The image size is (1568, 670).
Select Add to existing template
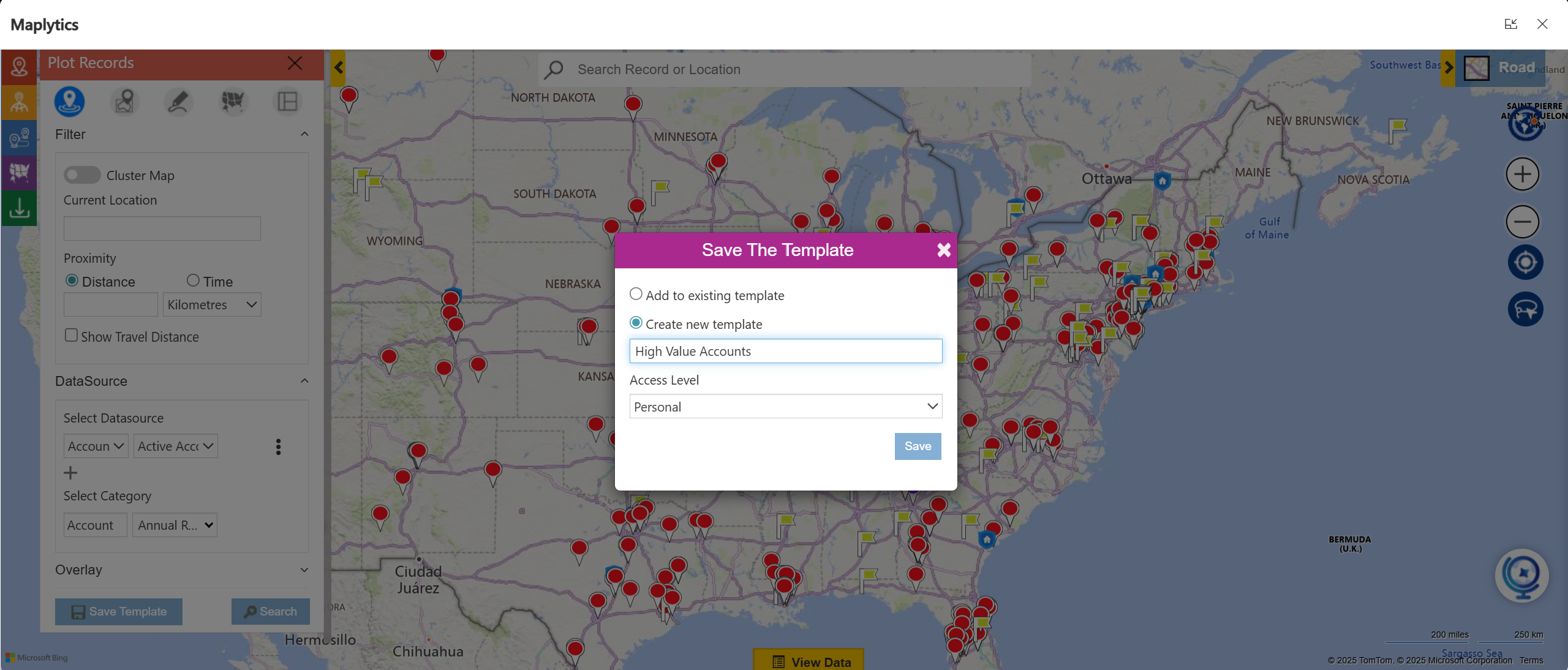(x=636, y=294)
